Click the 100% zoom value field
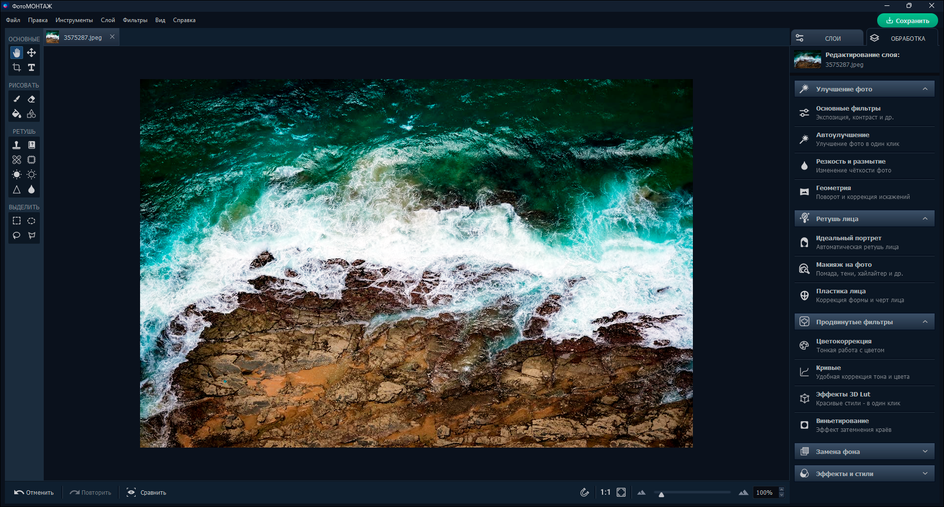The image size is (944, 507). (x=765, y=493)
